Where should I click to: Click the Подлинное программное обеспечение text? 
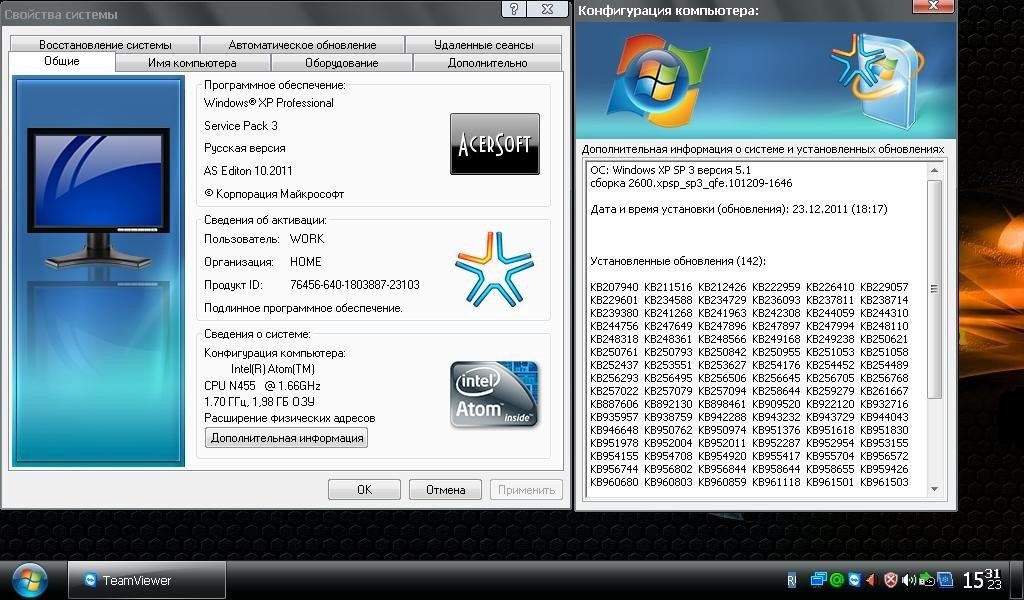(x=303, y=308)
